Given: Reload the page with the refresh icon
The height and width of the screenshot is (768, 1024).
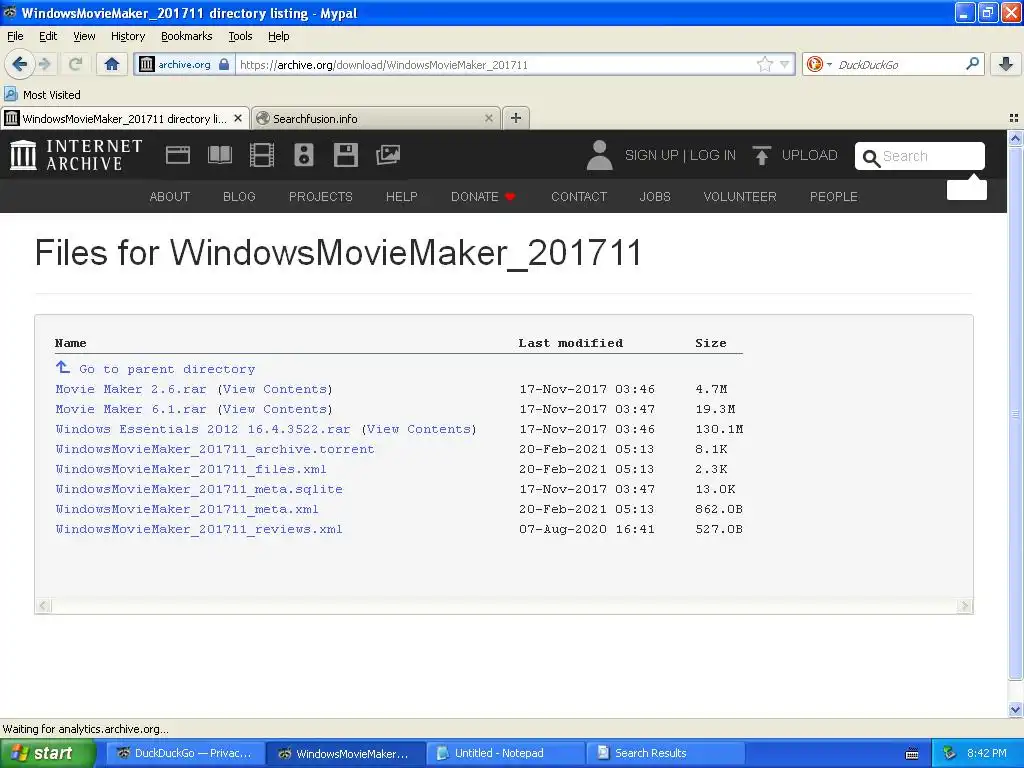Looking at the screenshot, I should [x=75, y=64].
